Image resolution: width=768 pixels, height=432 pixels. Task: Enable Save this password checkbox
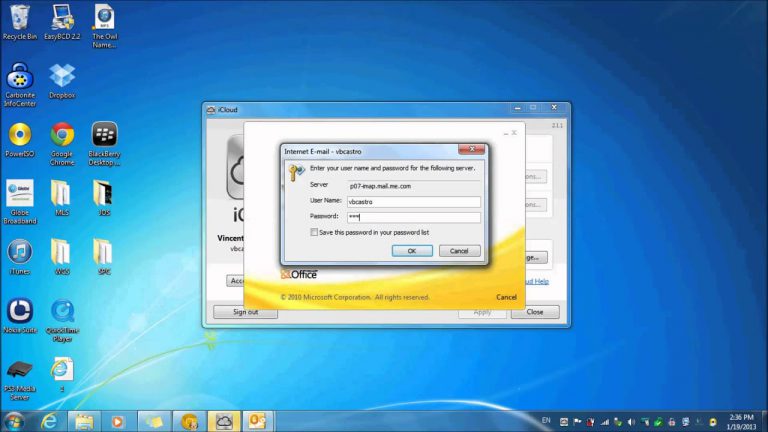point(314,232)
